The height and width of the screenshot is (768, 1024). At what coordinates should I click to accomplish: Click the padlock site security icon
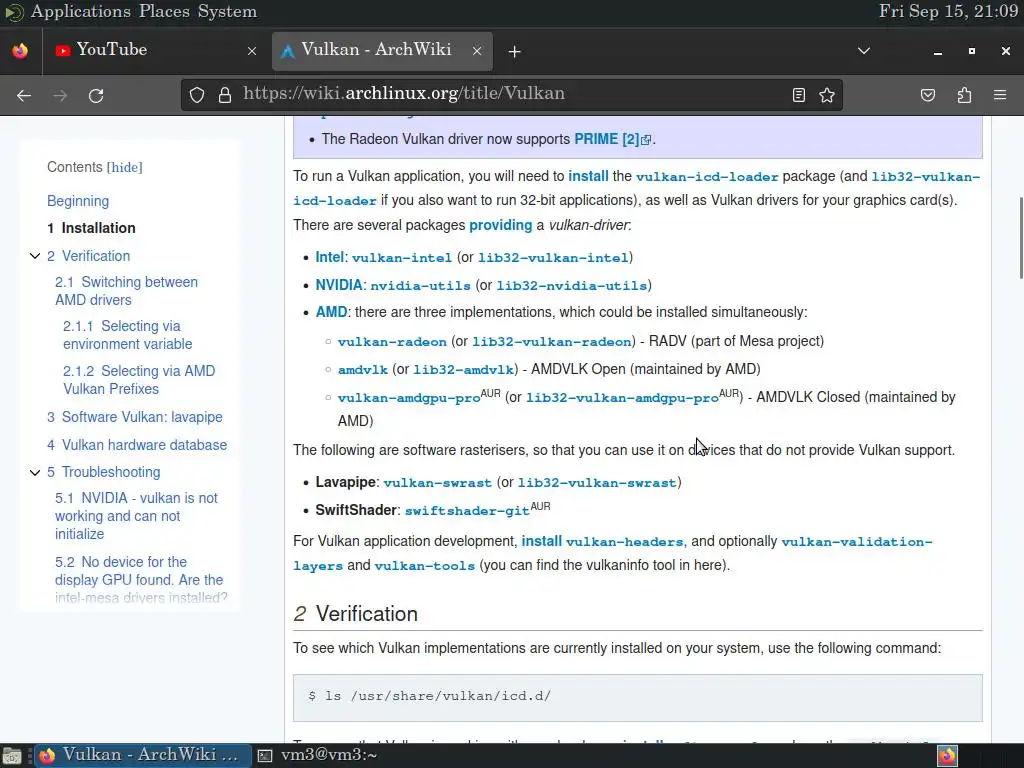point(225,95)
